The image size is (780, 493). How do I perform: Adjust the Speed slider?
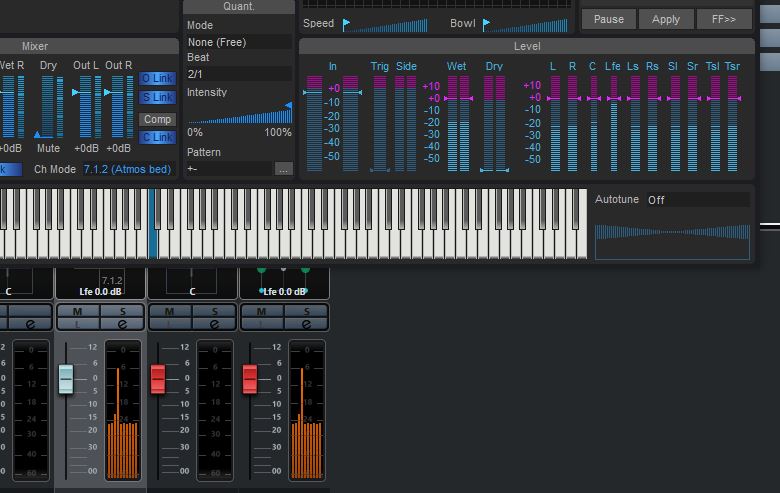[x=386, y=25]
